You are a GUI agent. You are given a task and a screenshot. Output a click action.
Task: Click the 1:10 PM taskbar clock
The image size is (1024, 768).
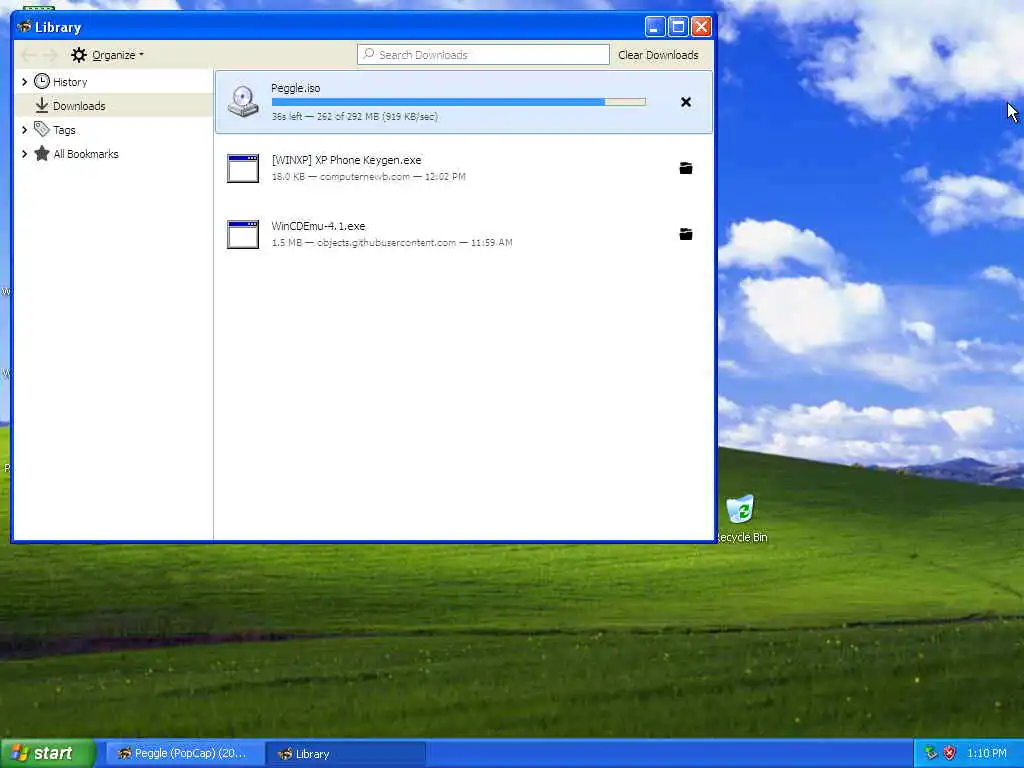pos(987,753)
